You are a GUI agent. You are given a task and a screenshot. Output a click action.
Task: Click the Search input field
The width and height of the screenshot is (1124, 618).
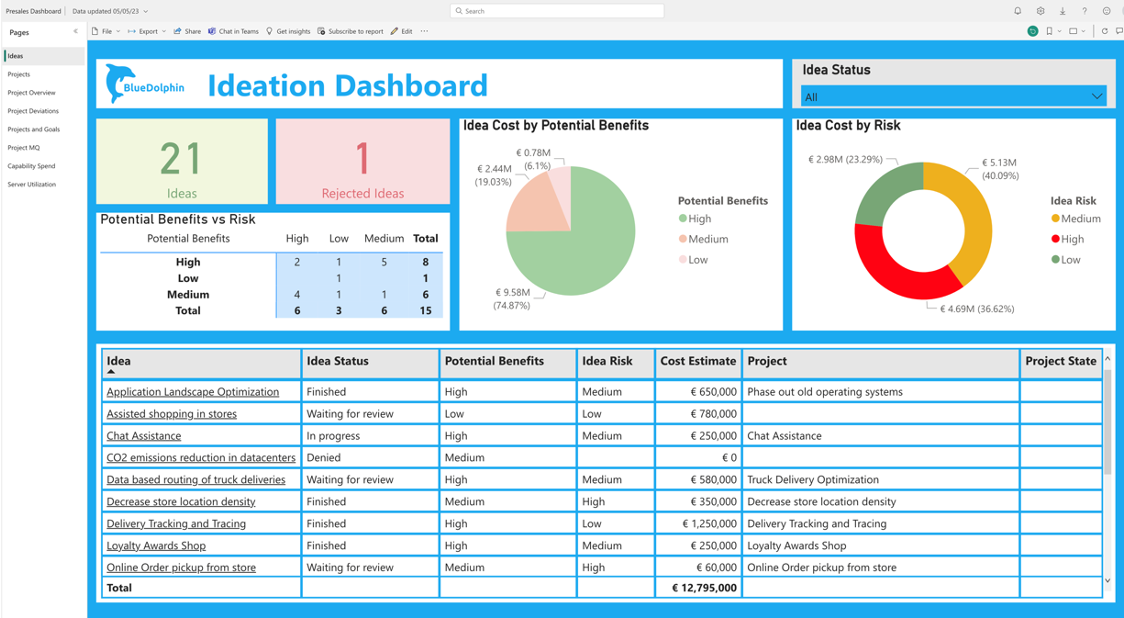pos(557,11)
